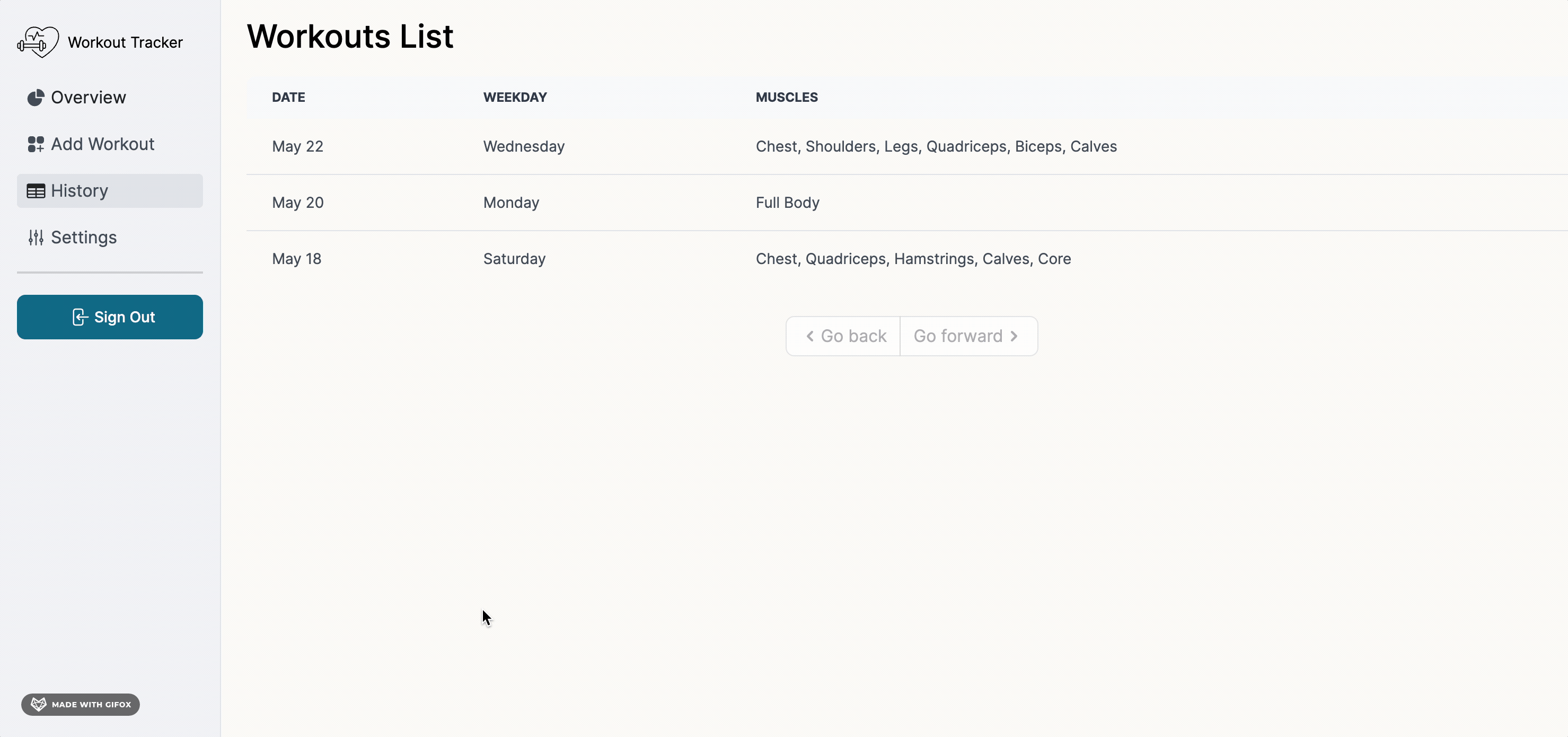Viewport: 1568px width, 737px height.
Task: Click the Sign Out door-arrow icon
Action: pyautogui.click(x=80, y=318)
